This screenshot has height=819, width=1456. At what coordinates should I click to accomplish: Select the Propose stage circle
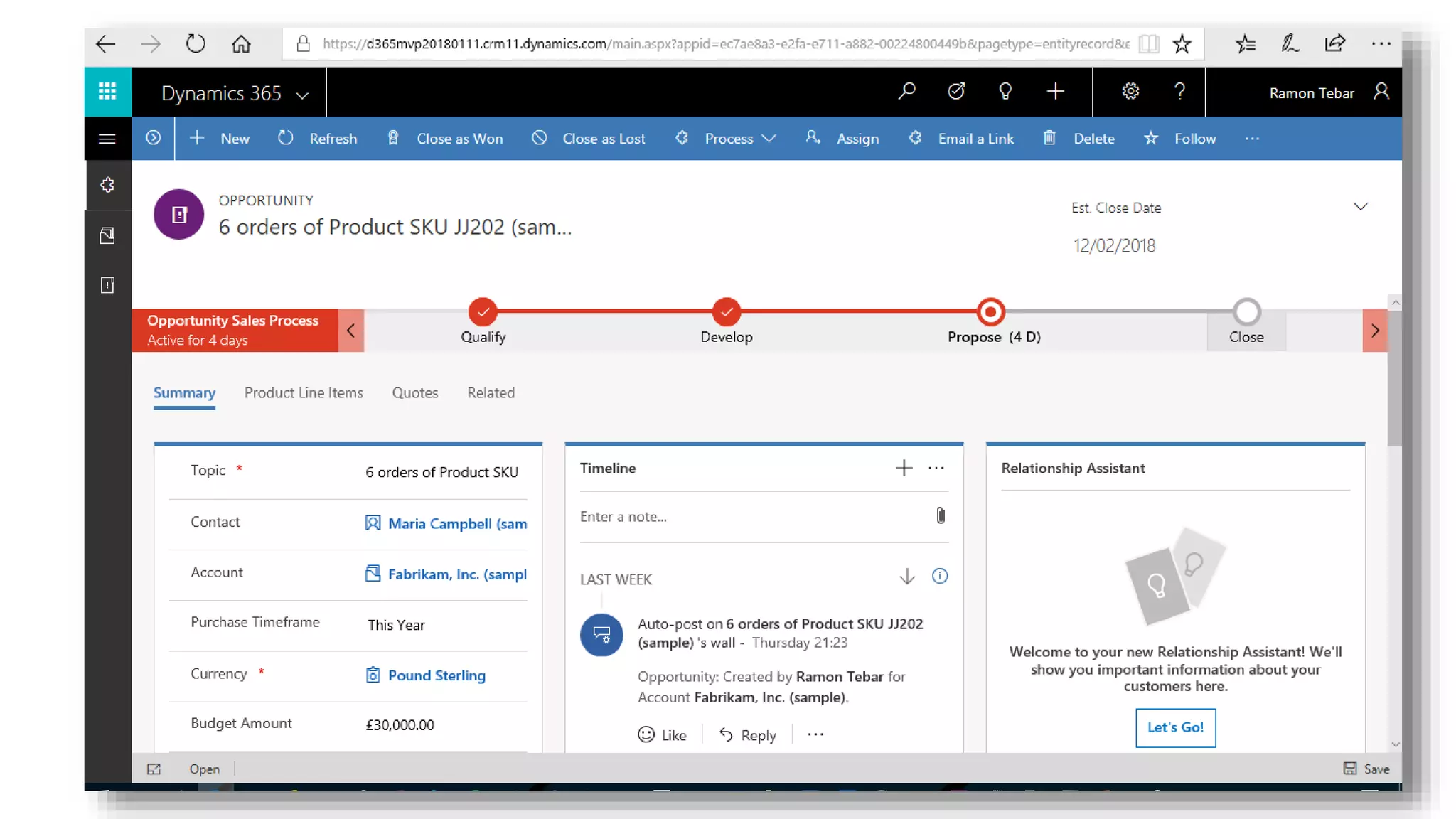click(x=990, y=312)
